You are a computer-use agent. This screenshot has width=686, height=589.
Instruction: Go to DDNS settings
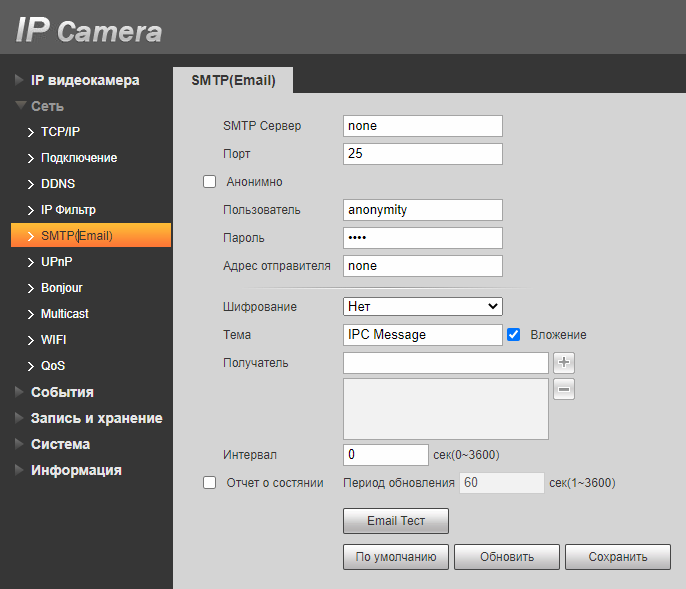coord(58,184)
